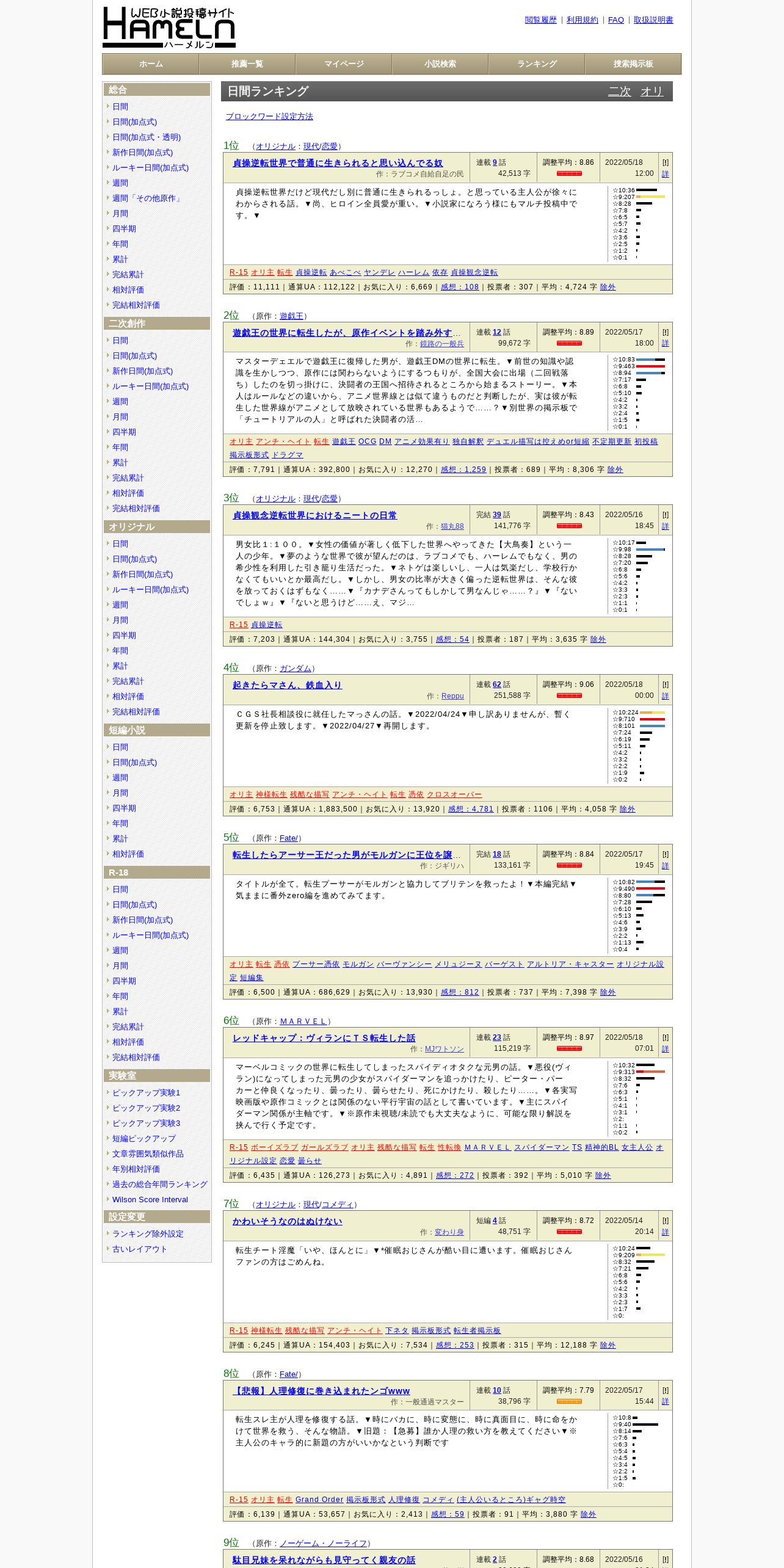Open the 利用規約 link
Screen dimensions: 784x1568
583,20
